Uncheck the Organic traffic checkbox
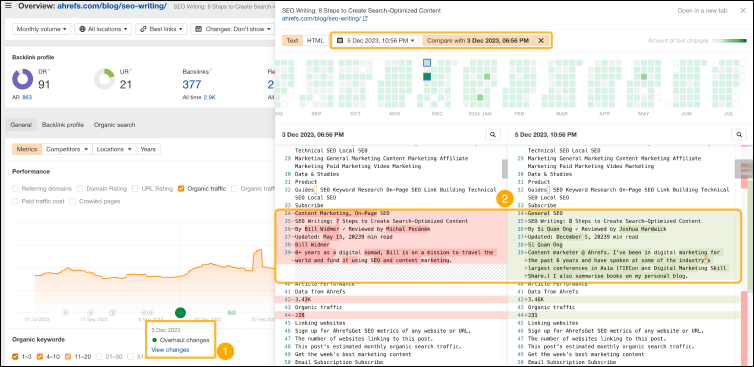The width and height of the screenshot is (754, 367). [x=181, y=189]
